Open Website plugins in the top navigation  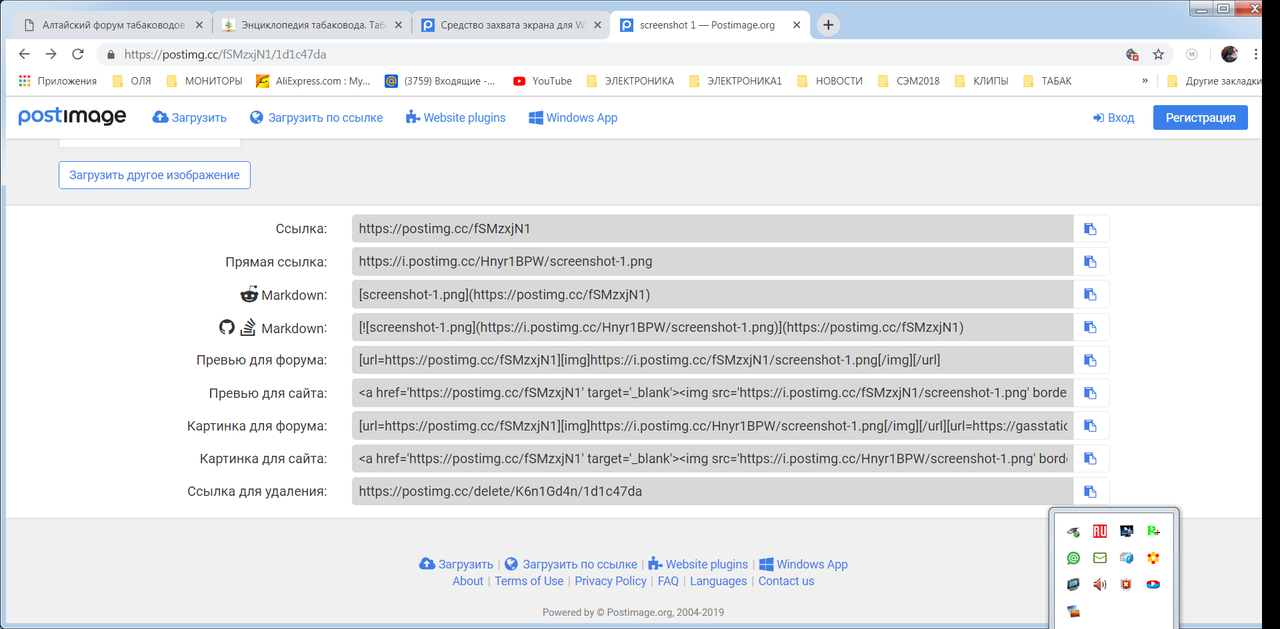tap(456, 118)
